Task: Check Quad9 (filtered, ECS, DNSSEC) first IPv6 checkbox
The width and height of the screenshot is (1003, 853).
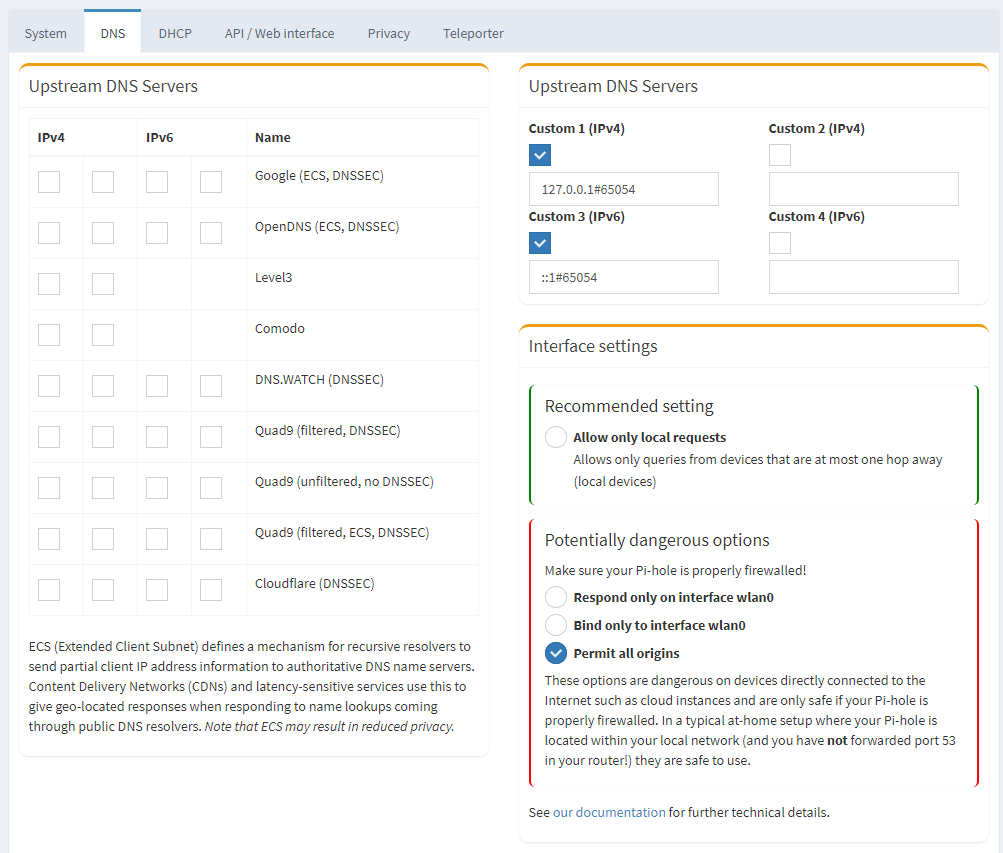Action: (157, 539)
